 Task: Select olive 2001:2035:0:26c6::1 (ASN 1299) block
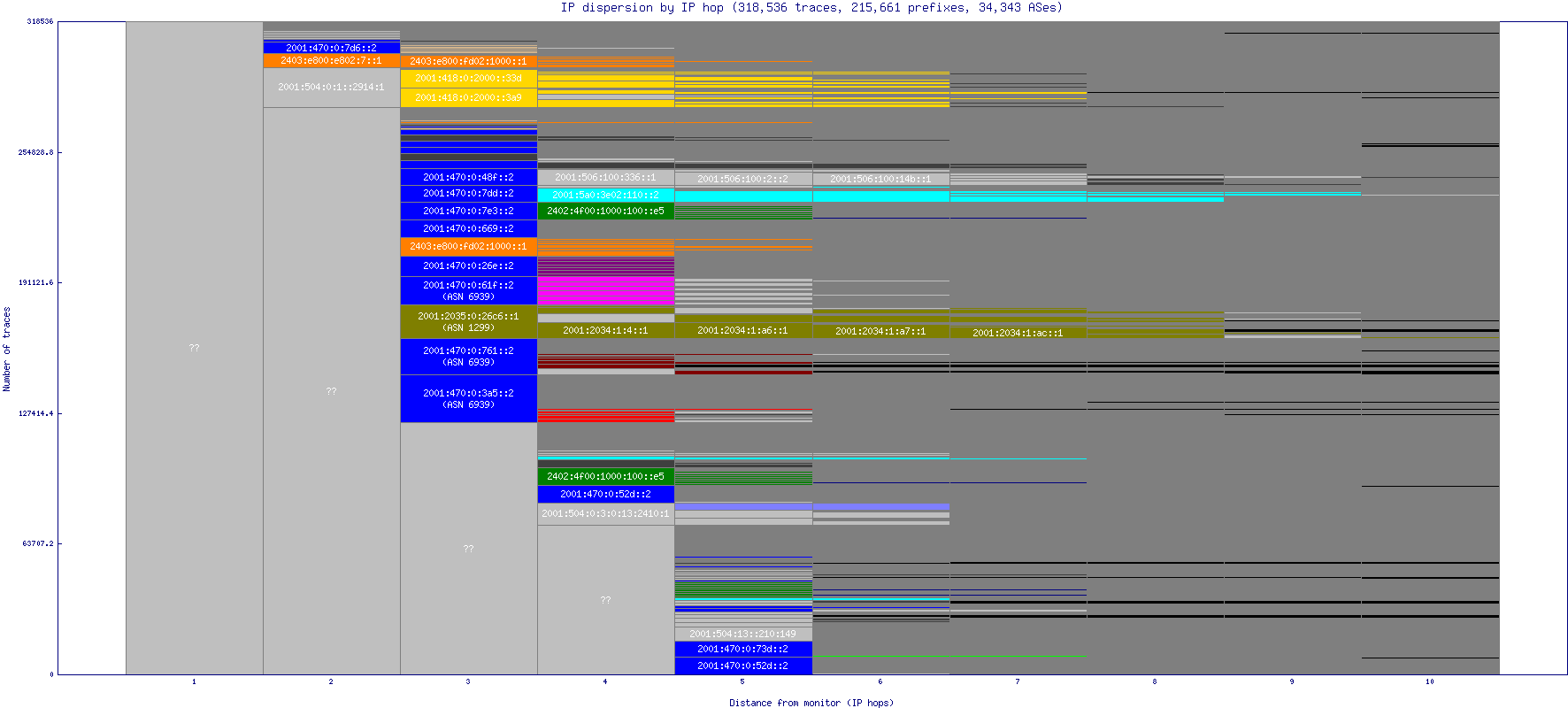(x=468, y=322)
